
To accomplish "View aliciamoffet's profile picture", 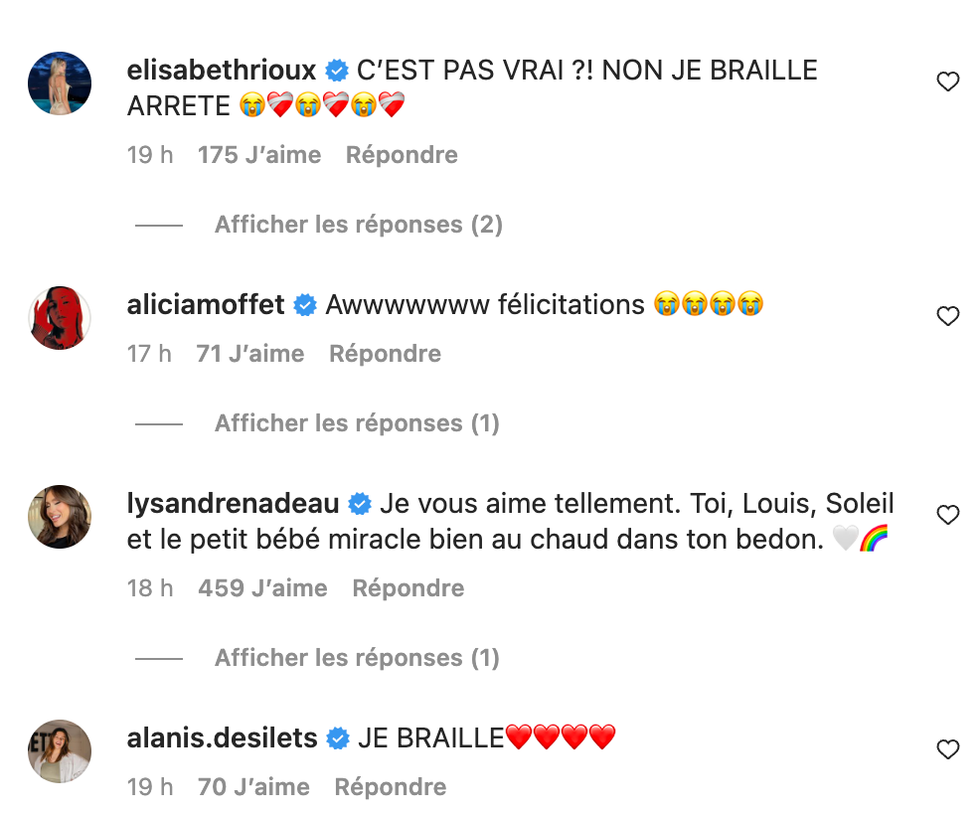I will (x=59, y=317).
